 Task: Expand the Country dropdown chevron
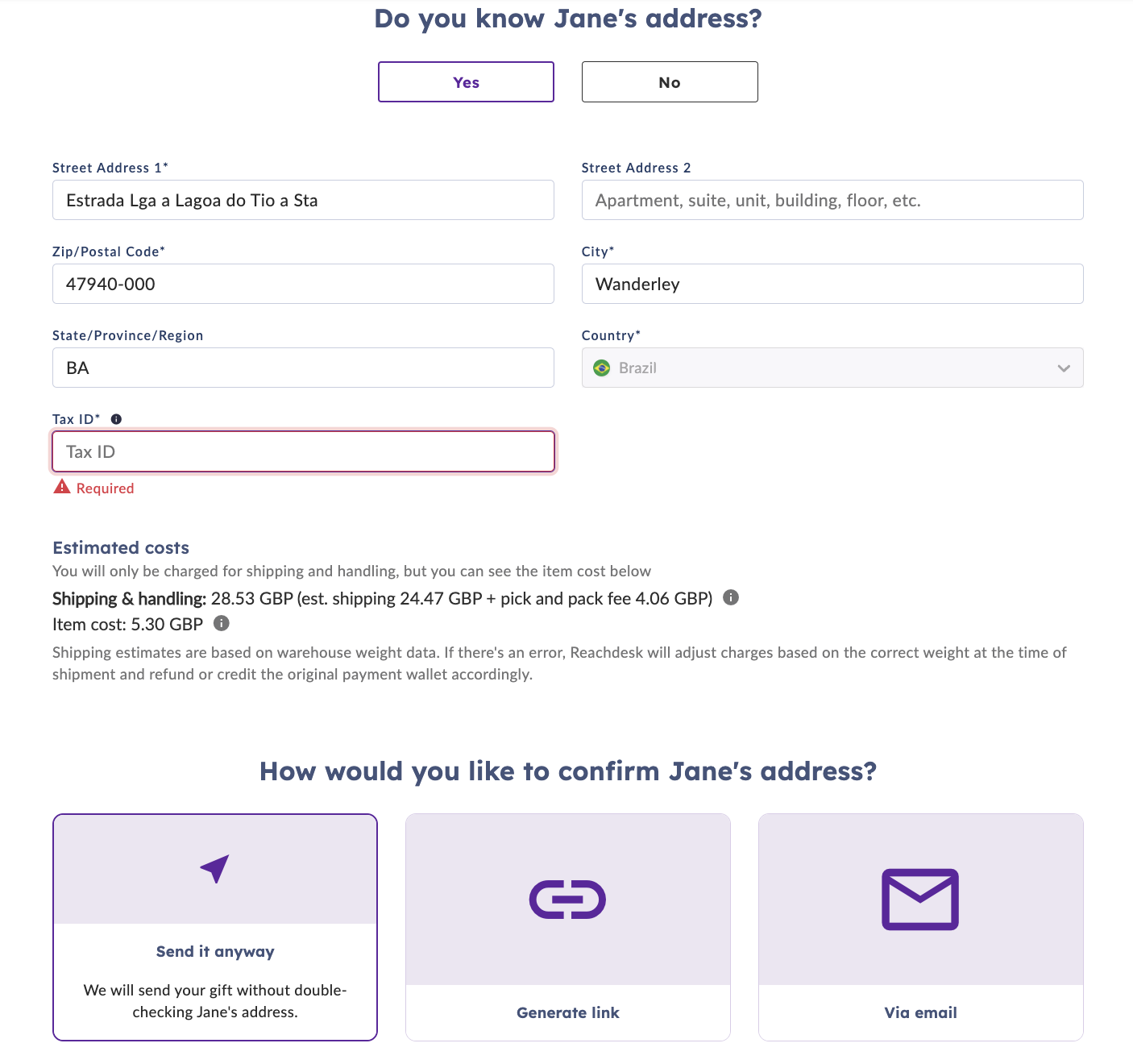click(x=1064, y=368)
